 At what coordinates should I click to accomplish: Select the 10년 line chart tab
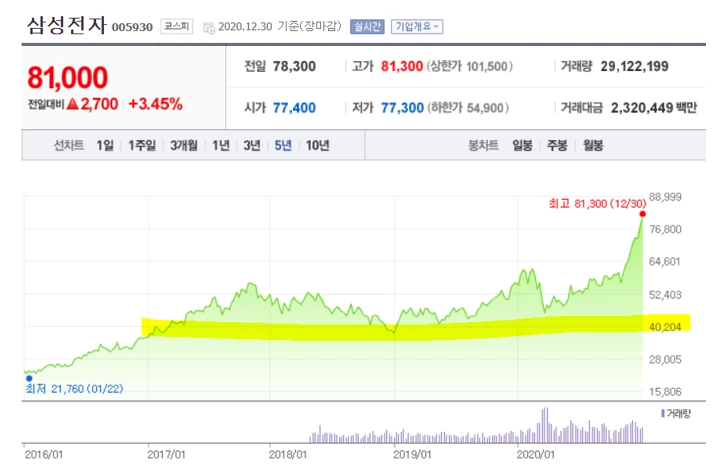pos(318,145)
